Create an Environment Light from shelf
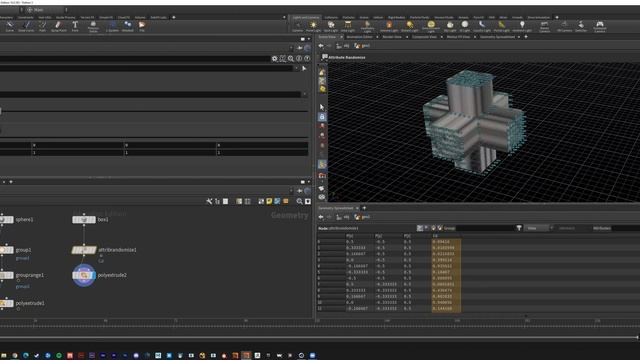The width and height of the screenshot is (640, 360). coord(431,27)
